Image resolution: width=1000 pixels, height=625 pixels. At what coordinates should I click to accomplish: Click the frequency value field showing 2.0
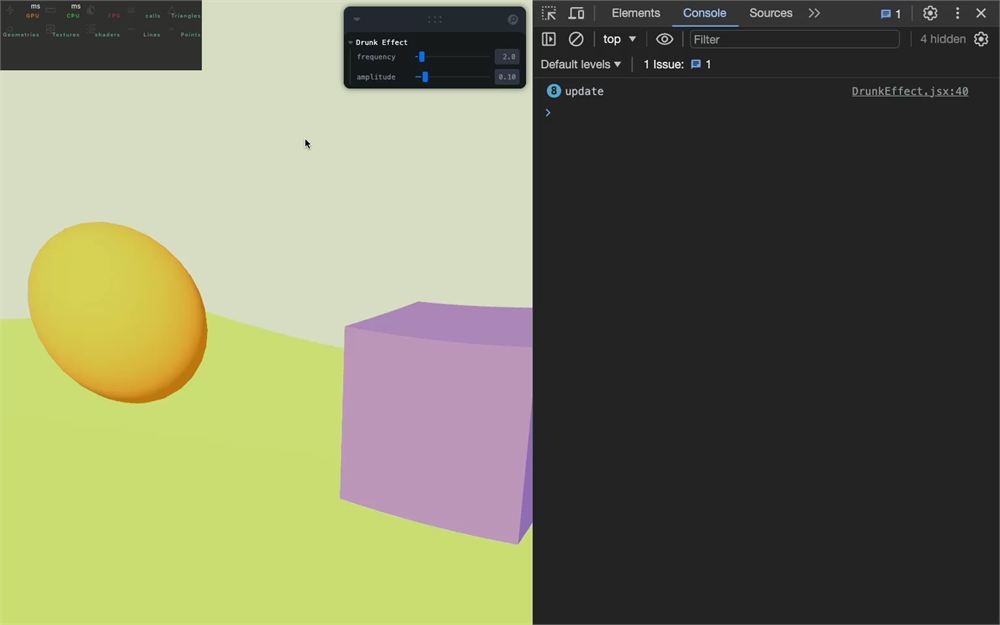click(x=507, y=57)
